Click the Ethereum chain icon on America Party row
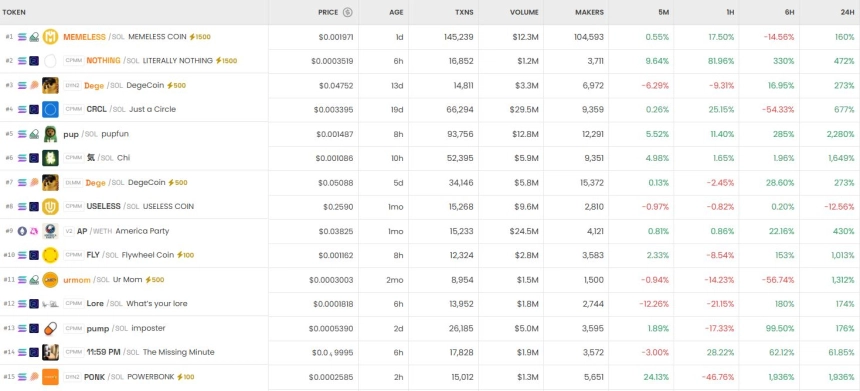Viewport: 860px width, 391px height. point(22,231)
